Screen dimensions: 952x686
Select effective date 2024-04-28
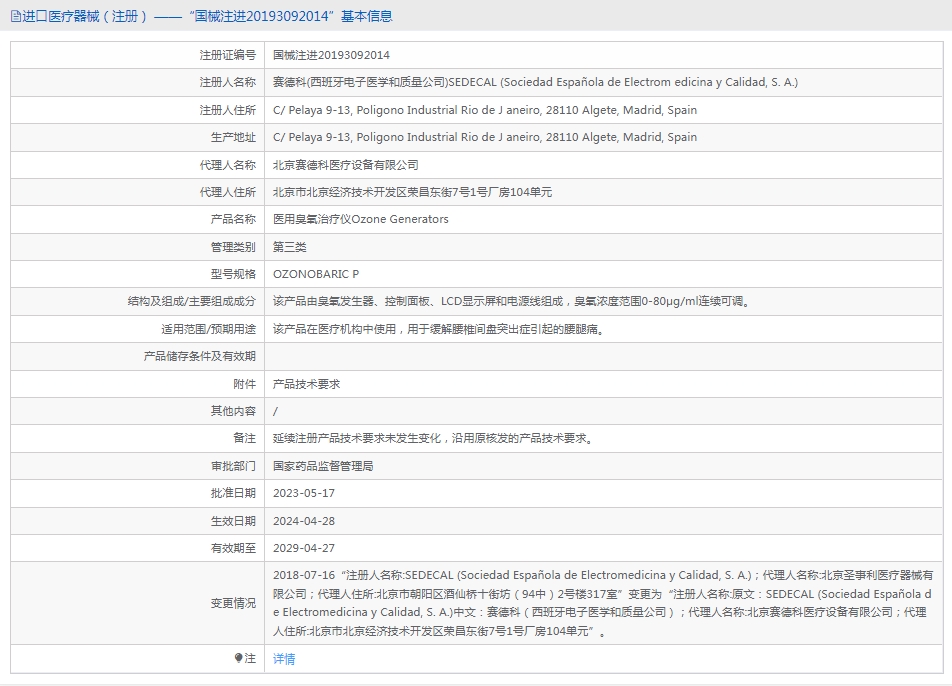304,521
